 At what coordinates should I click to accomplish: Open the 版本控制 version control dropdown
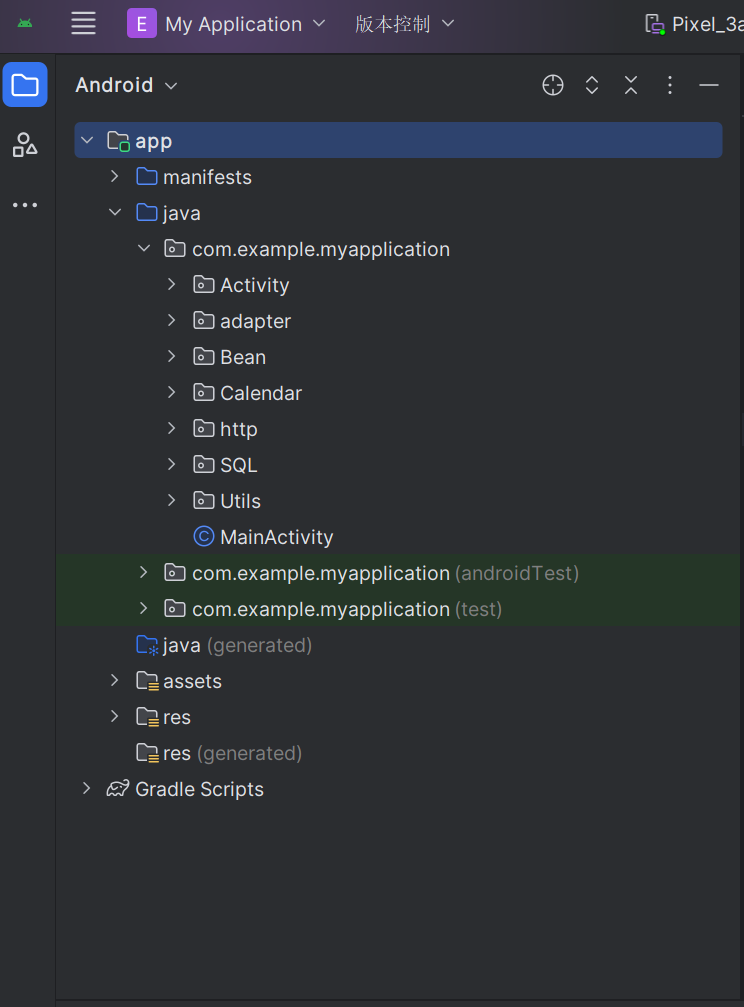(404, 24)
